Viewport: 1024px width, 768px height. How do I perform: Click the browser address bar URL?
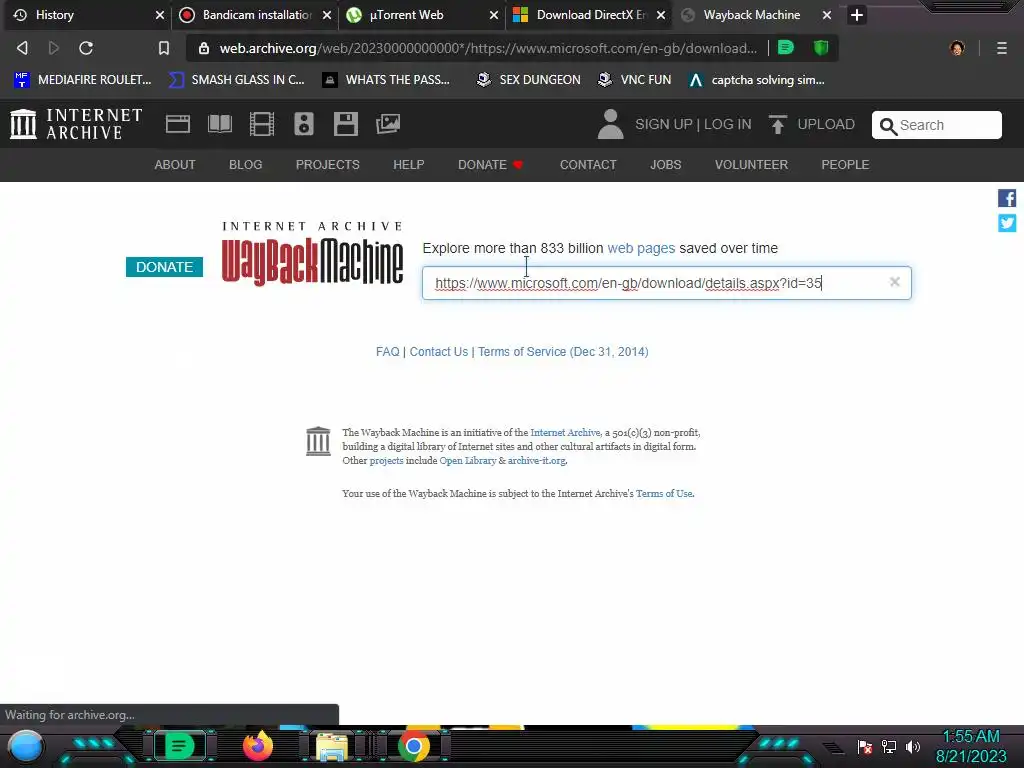point(488,48)
